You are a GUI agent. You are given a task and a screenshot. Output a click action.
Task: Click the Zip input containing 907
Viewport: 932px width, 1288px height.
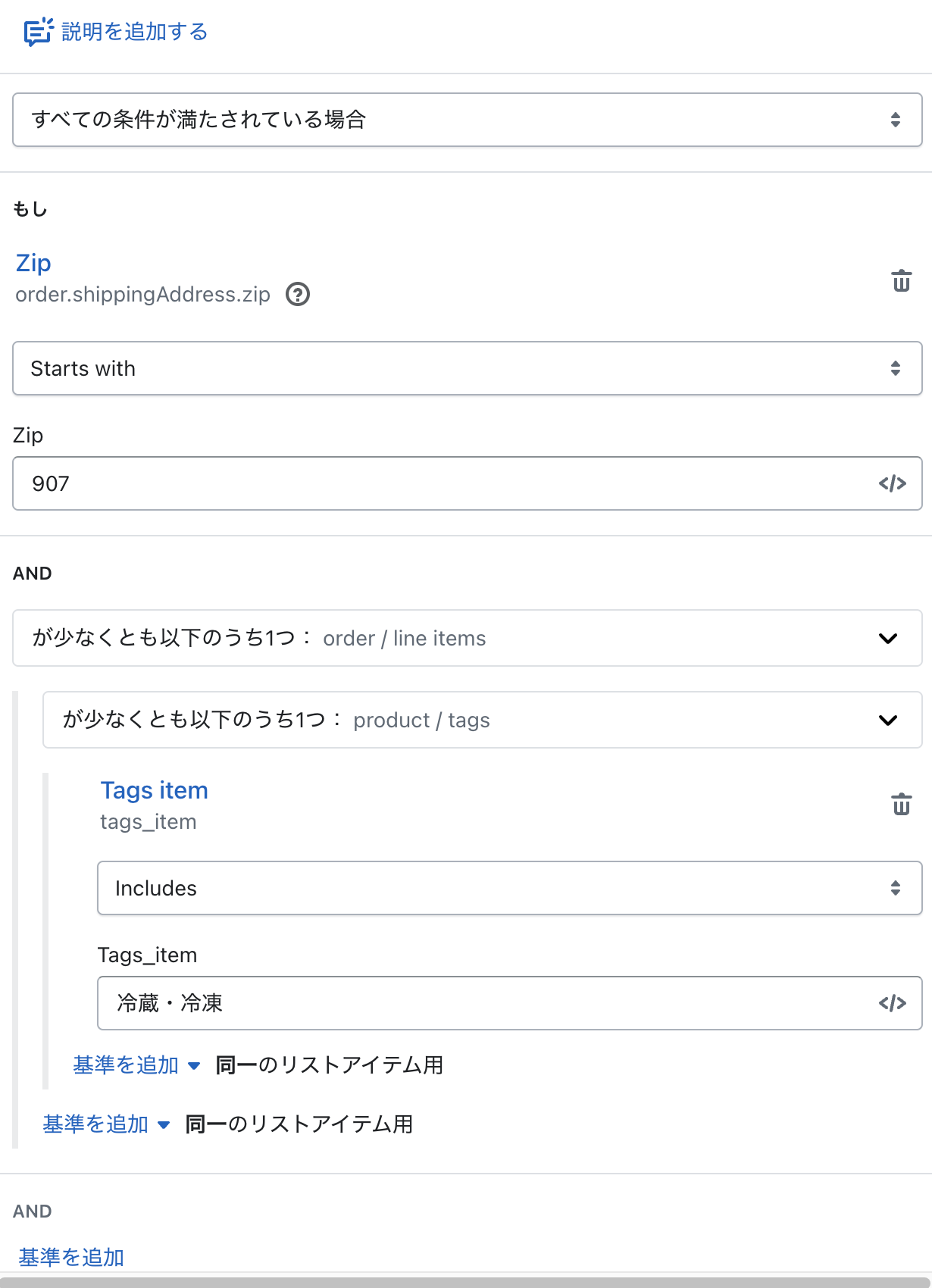(x=447, y=483)
